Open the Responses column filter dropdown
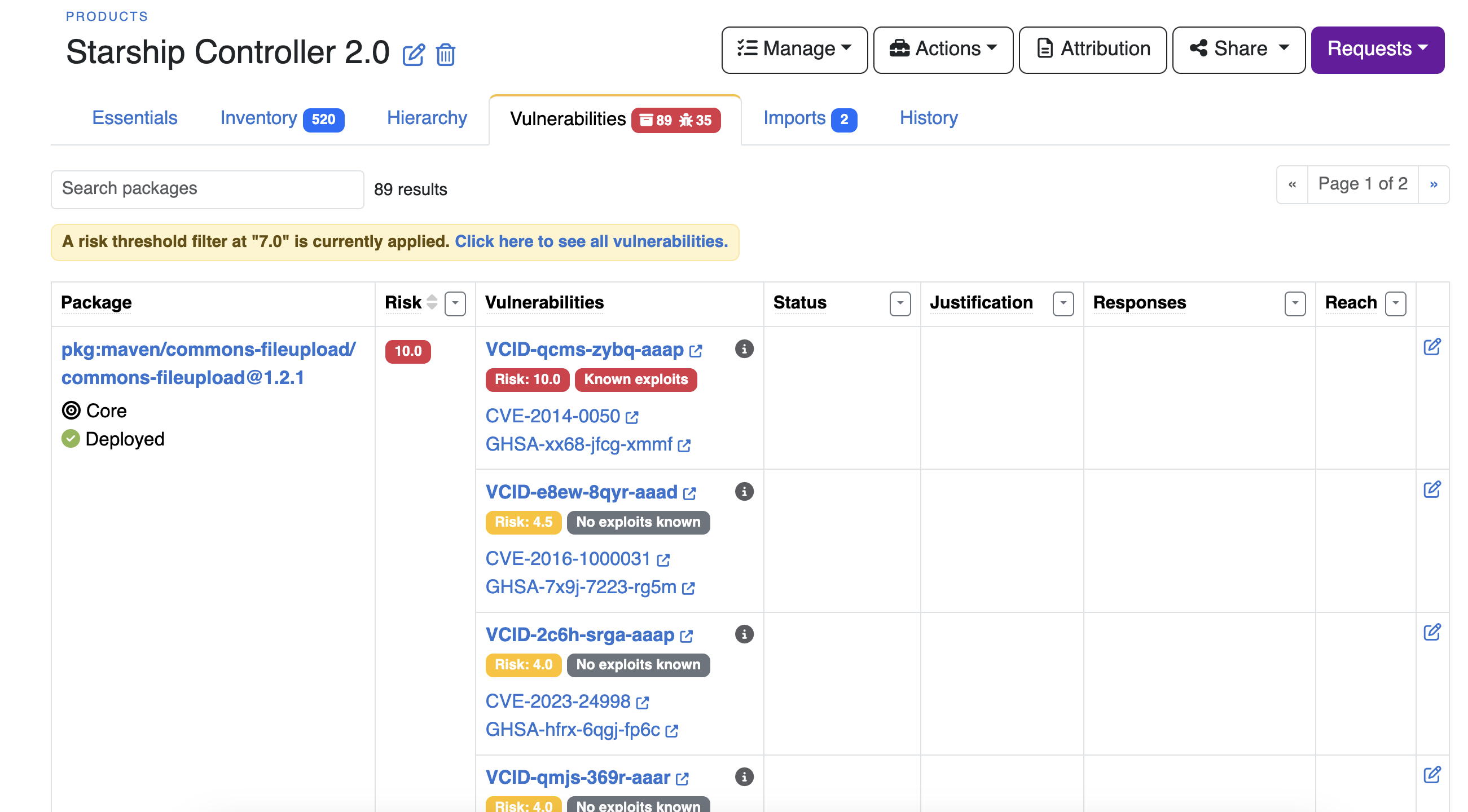The image size is (1468, 812). click(x=1295, y=303)
